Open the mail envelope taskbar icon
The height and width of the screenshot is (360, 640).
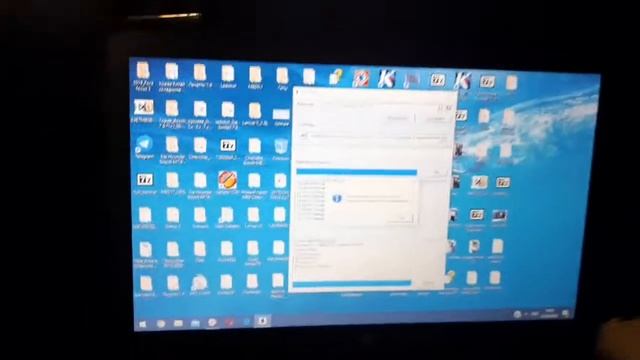coord(178,323)
